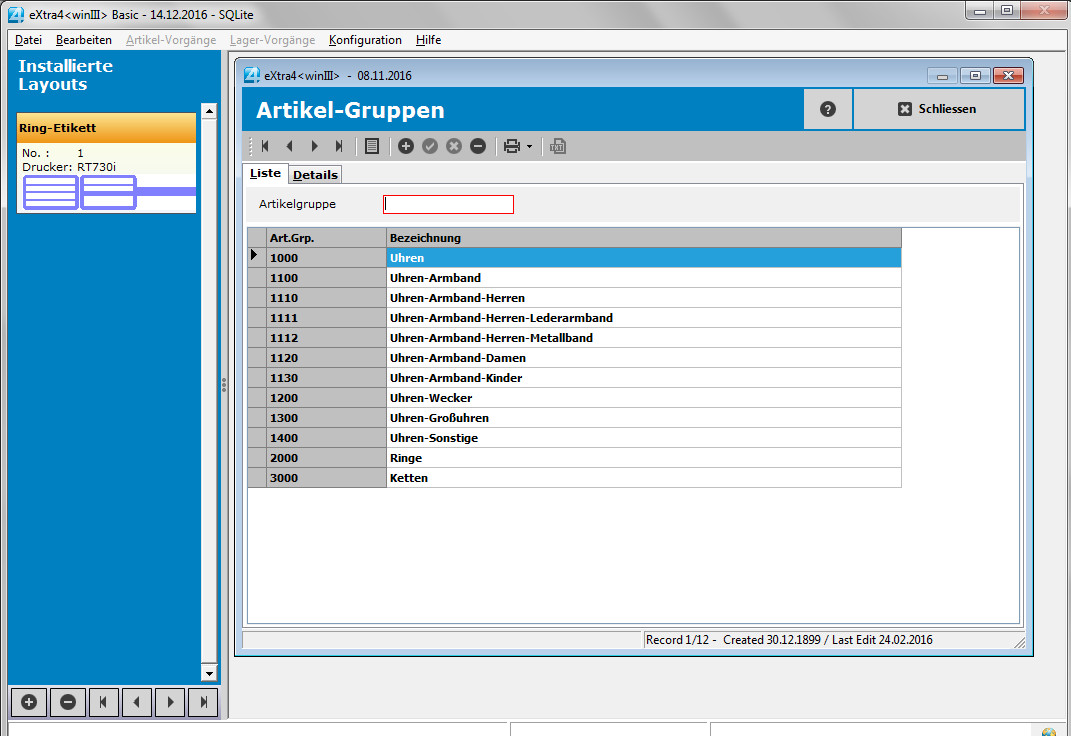Add new article group with plus icon

point(406,146)
